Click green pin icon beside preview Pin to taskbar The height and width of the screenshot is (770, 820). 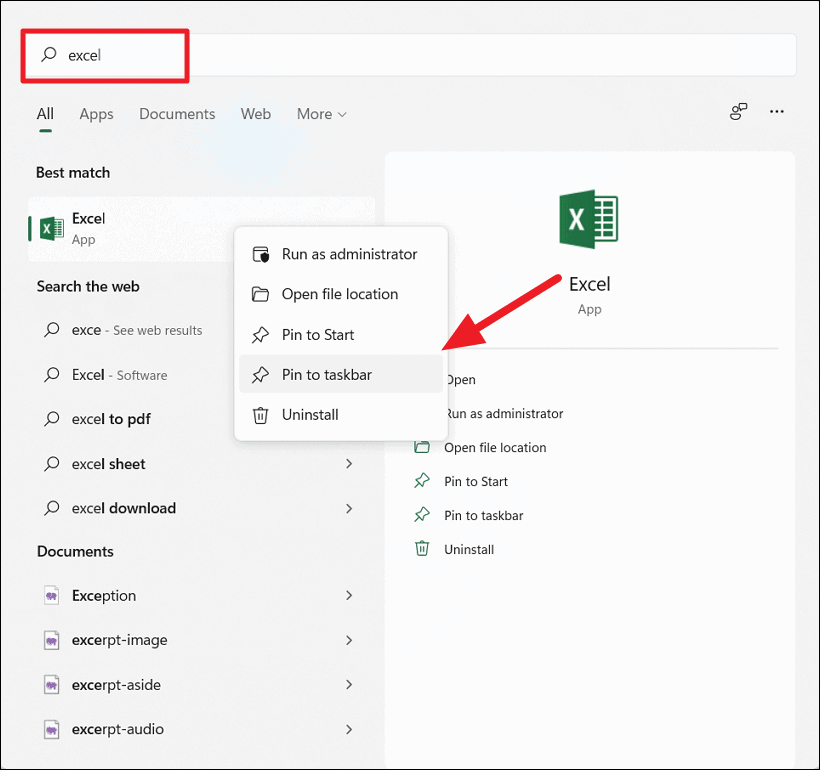[x=422, y=515]
